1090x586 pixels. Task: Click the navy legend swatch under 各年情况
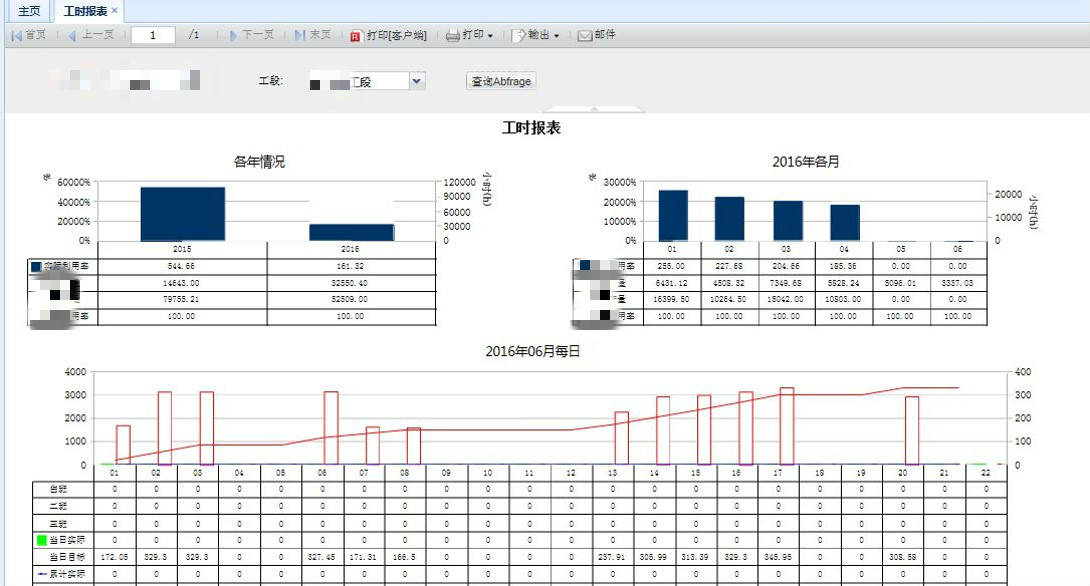click(x=37, y=267)
